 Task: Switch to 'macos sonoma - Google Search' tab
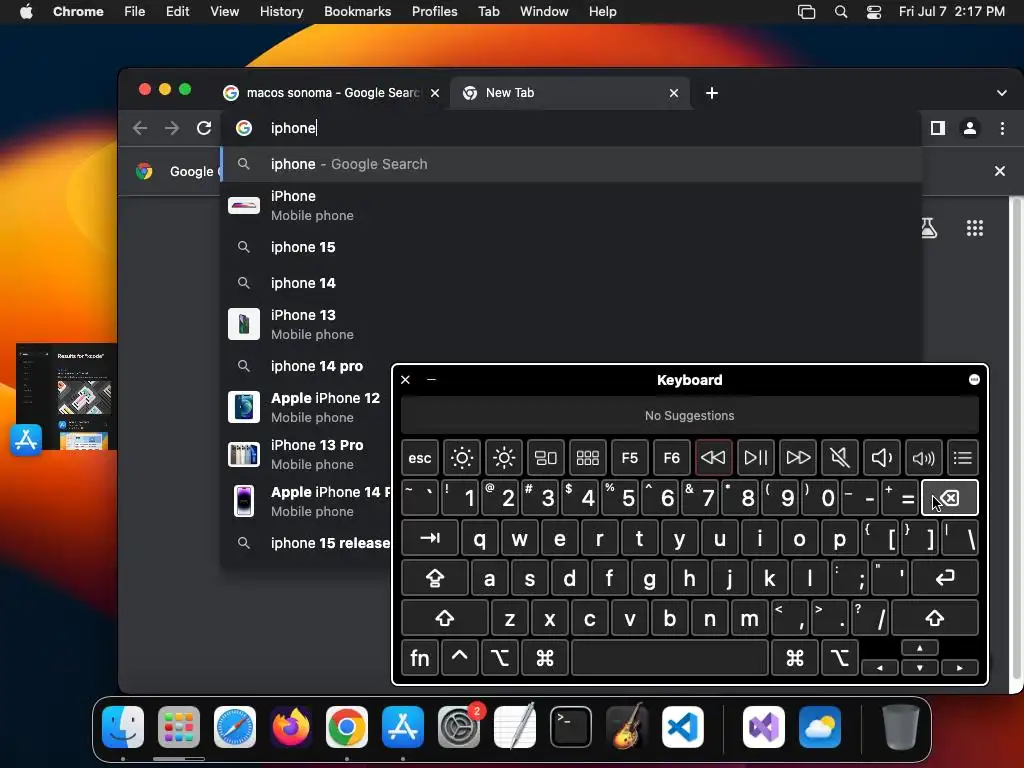click(x=332, y=93)
